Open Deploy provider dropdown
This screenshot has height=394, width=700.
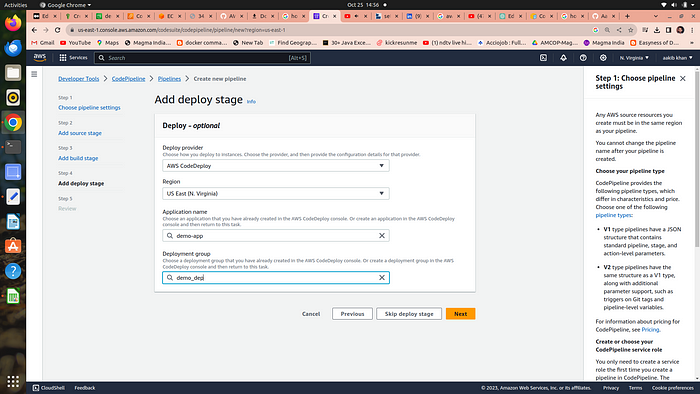pos(276,166)
